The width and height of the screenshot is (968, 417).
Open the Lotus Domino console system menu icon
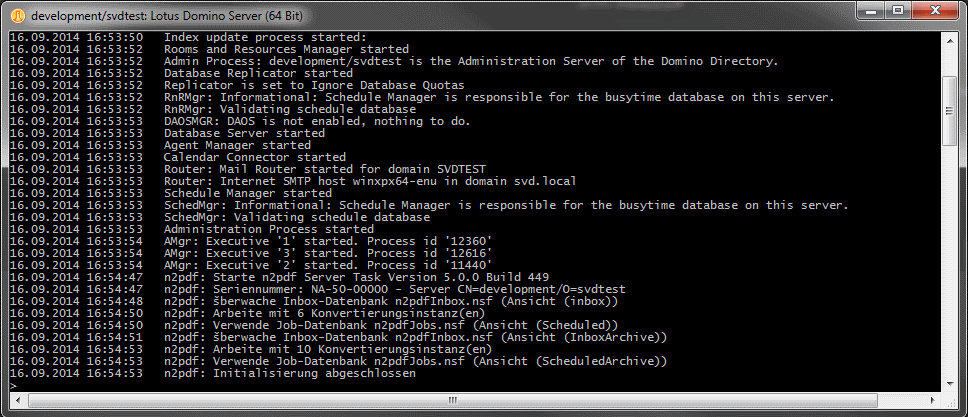[18, 15]
